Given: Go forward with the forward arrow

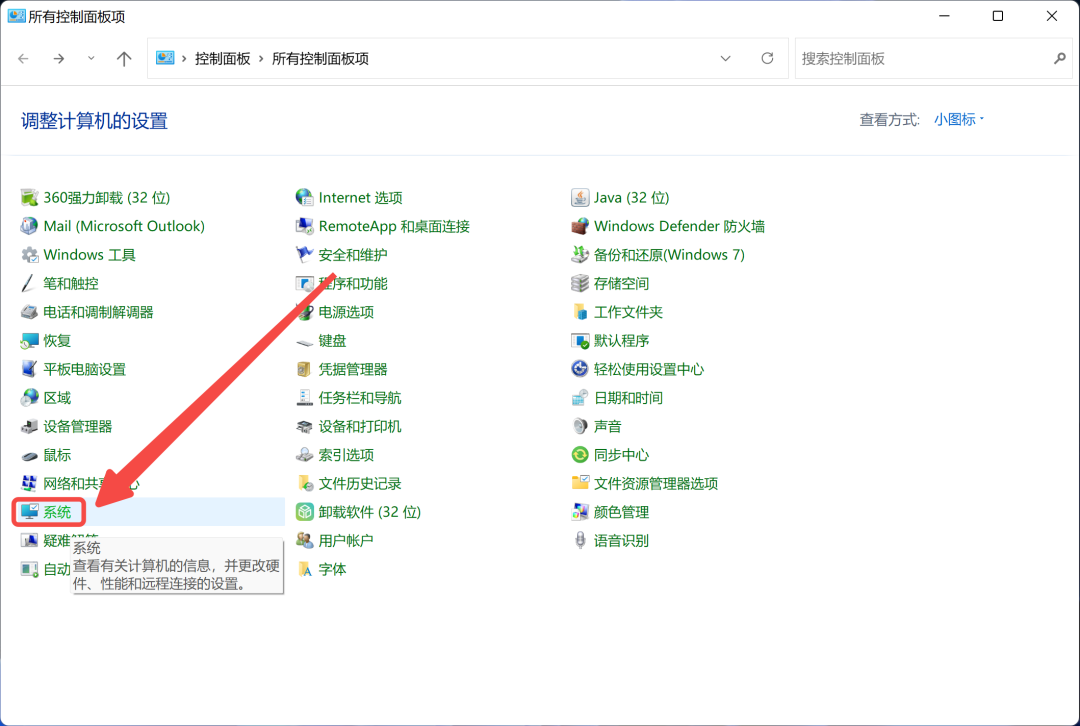Looking at the screenshot, I should (59, 59).
